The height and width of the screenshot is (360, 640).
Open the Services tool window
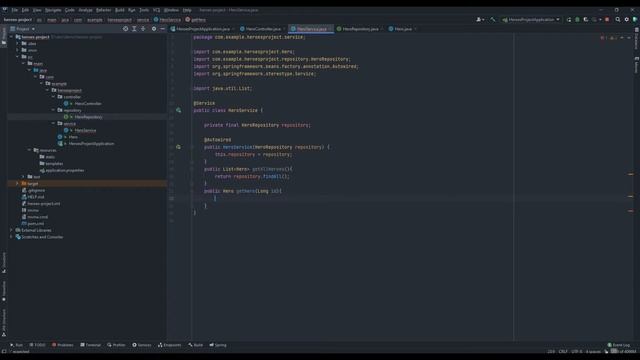pyautogui.click(x=142, y=345)
